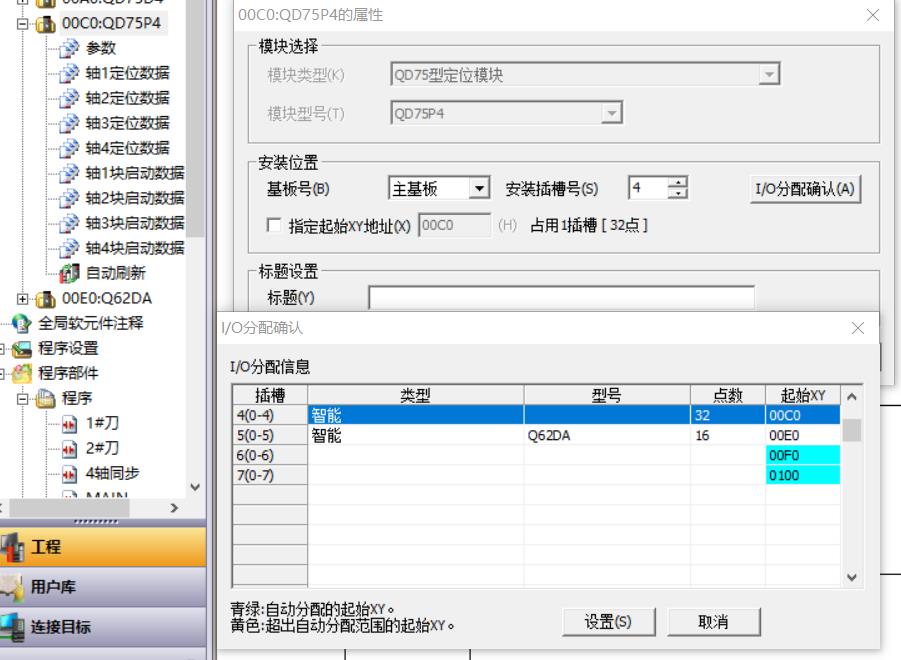
Task: Click into the 标题 text input field
Action: (561, 298)
